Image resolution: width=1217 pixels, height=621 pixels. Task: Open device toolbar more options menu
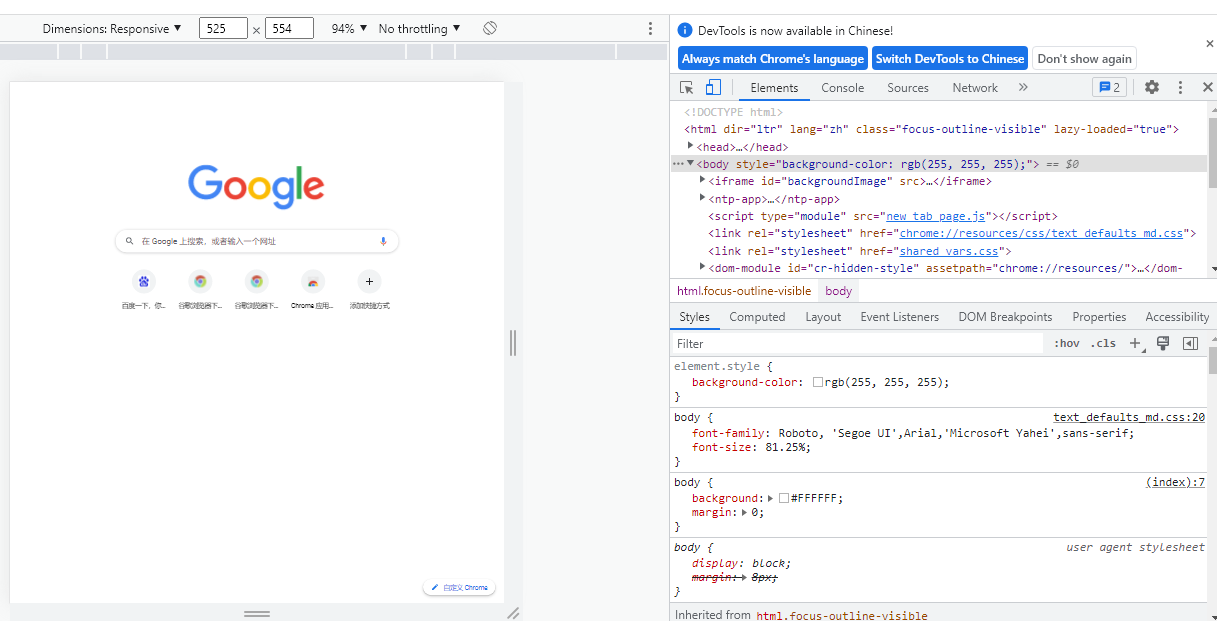pyautogui.click(x=650, y=29)
